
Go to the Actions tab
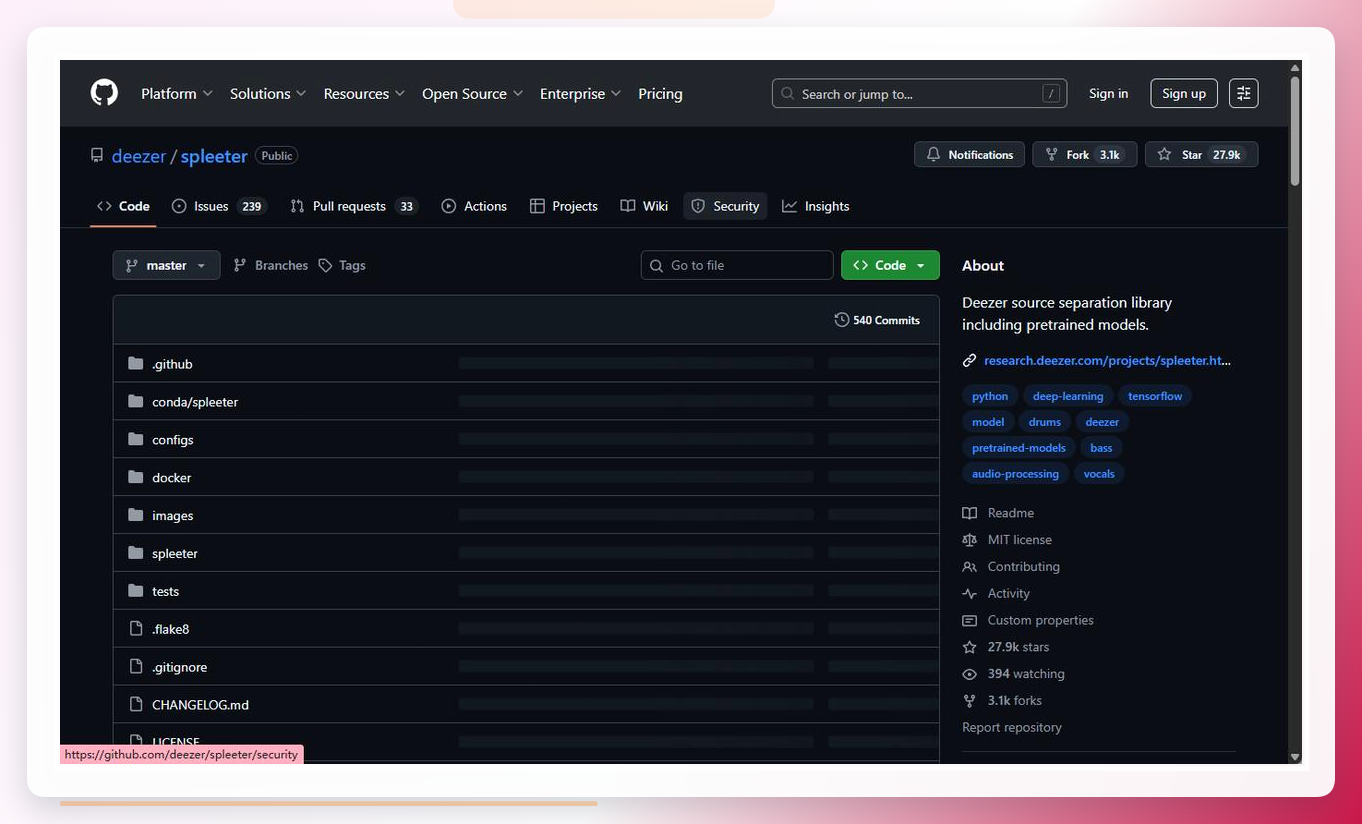tap(474, 206)
